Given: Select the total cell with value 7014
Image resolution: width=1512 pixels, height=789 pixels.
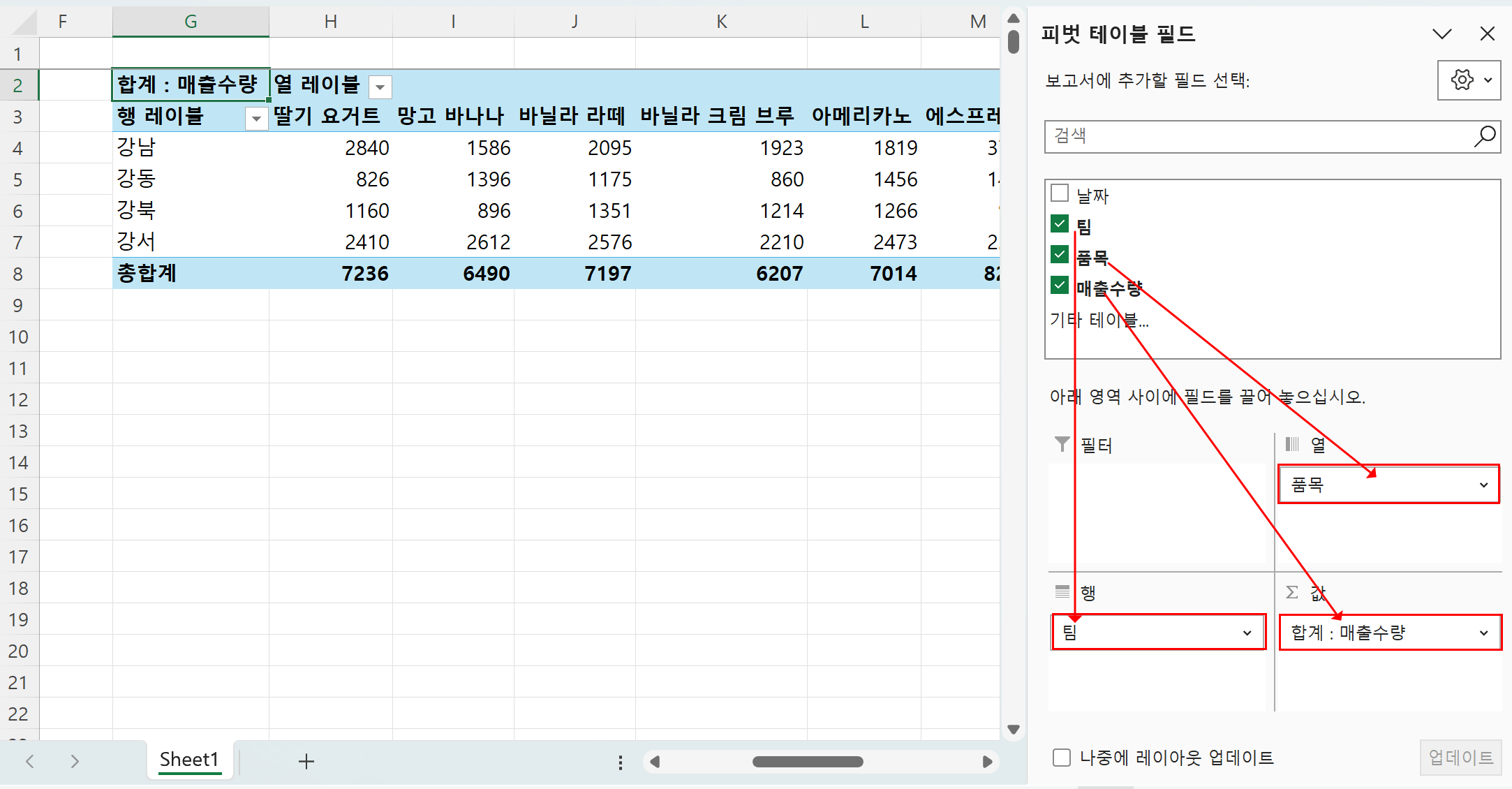Looking at the screenshot, I should pyautogui.click(x=864, y=273).
